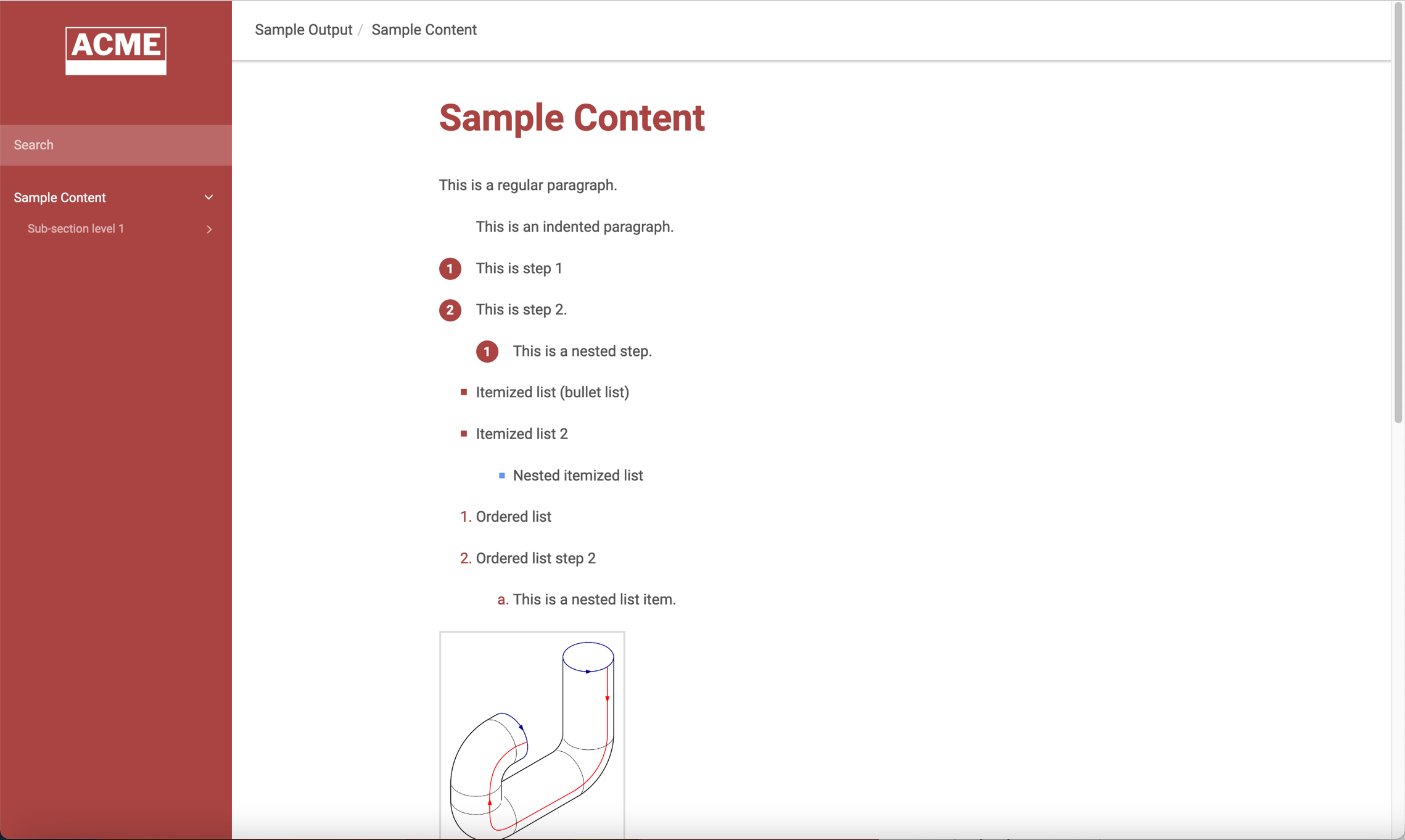Image resolution: width=1405 pixels, height=840 pixels.
Task: Select the Sample Content page heading
Action: click(x=572, y=118)
